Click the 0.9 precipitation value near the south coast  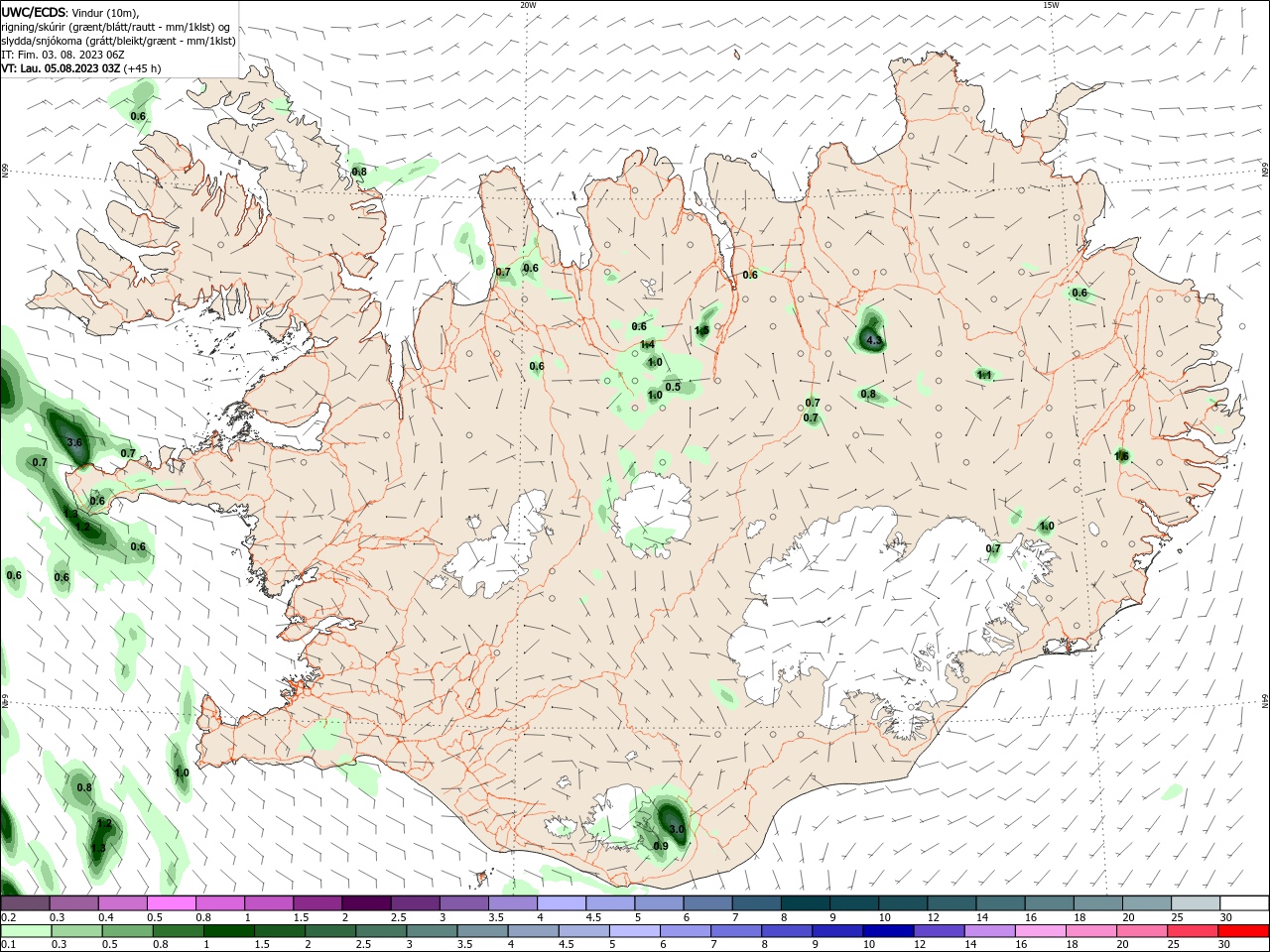coord(661,846)
